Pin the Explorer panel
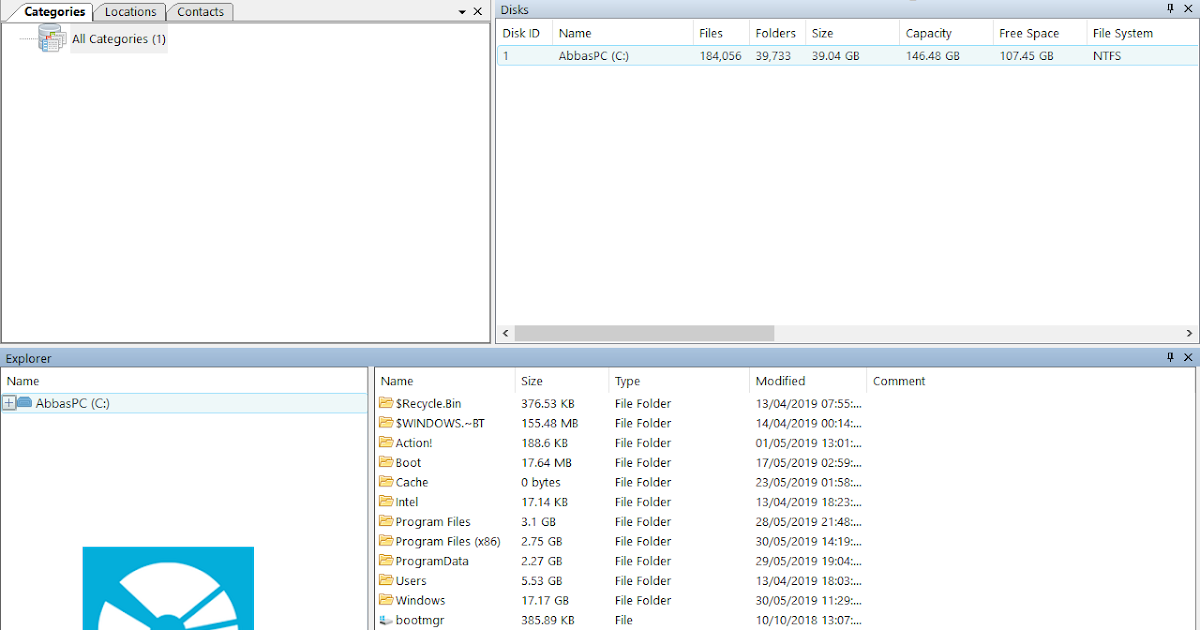This screenshot has width=1200, height=630. [1171, 357]
